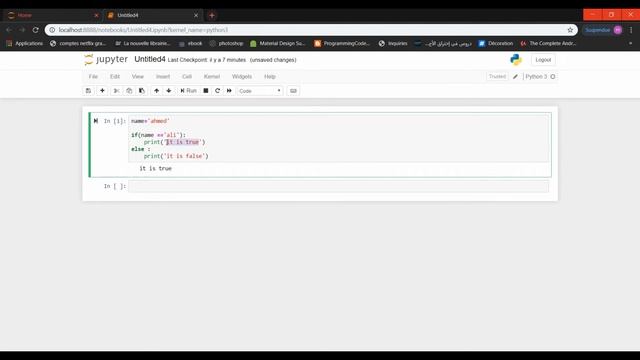This screenshot has height=360, width=640.
Task: Open the command palette keyboard icon
Action: [x=293, y=91]
